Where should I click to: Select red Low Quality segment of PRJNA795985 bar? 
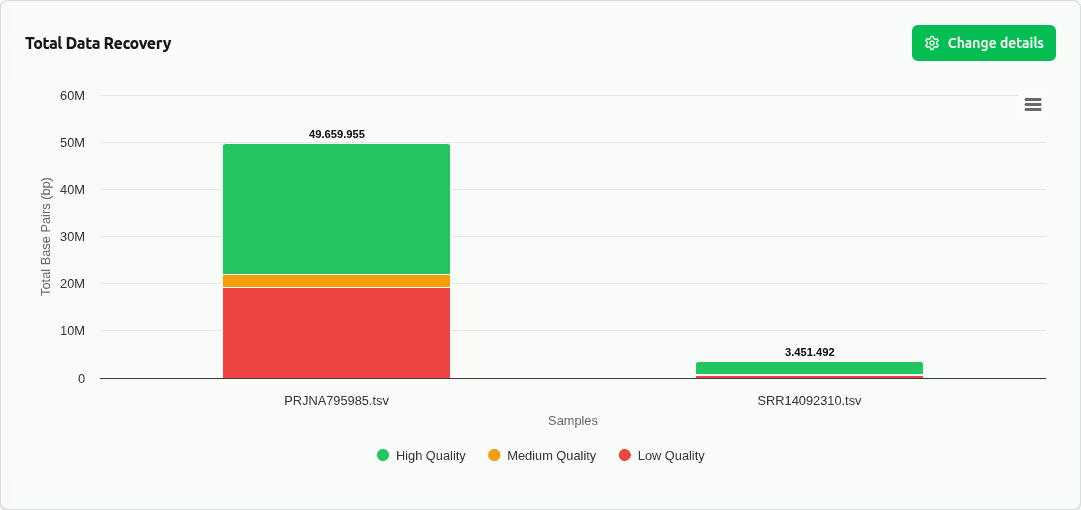pos(336,333)
